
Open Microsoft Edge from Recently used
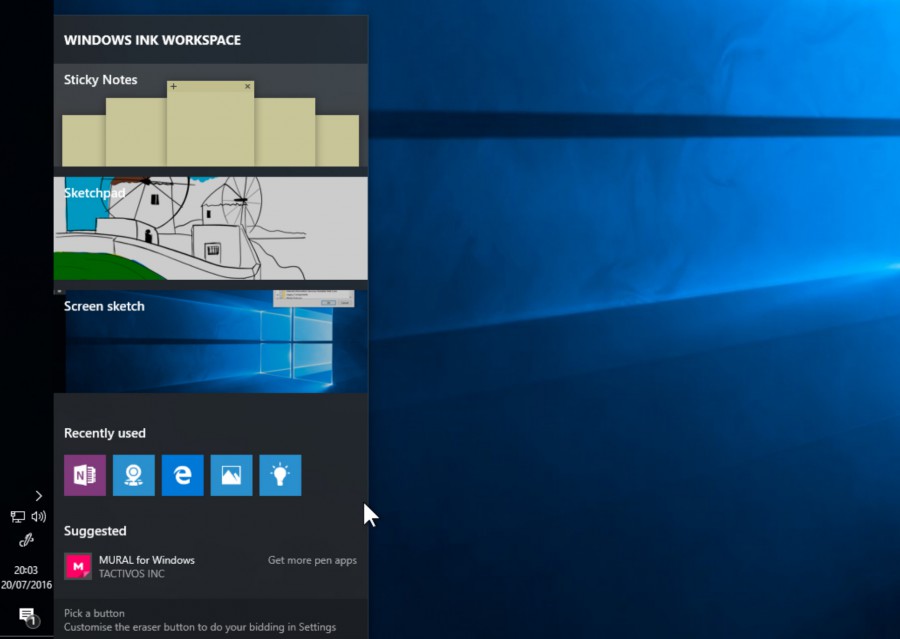pos(182,475)
